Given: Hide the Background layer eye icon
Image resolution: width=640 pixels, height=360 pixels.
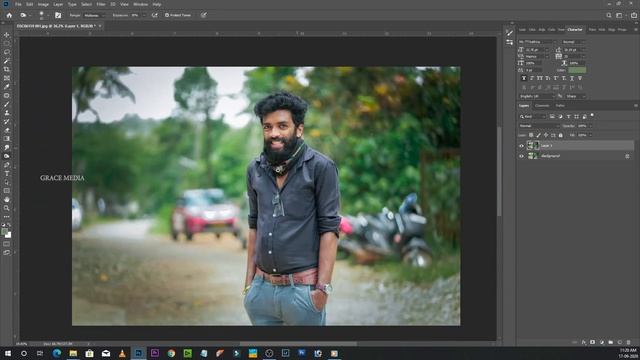Looking at the screenshot, I should (x=521, y=156).
